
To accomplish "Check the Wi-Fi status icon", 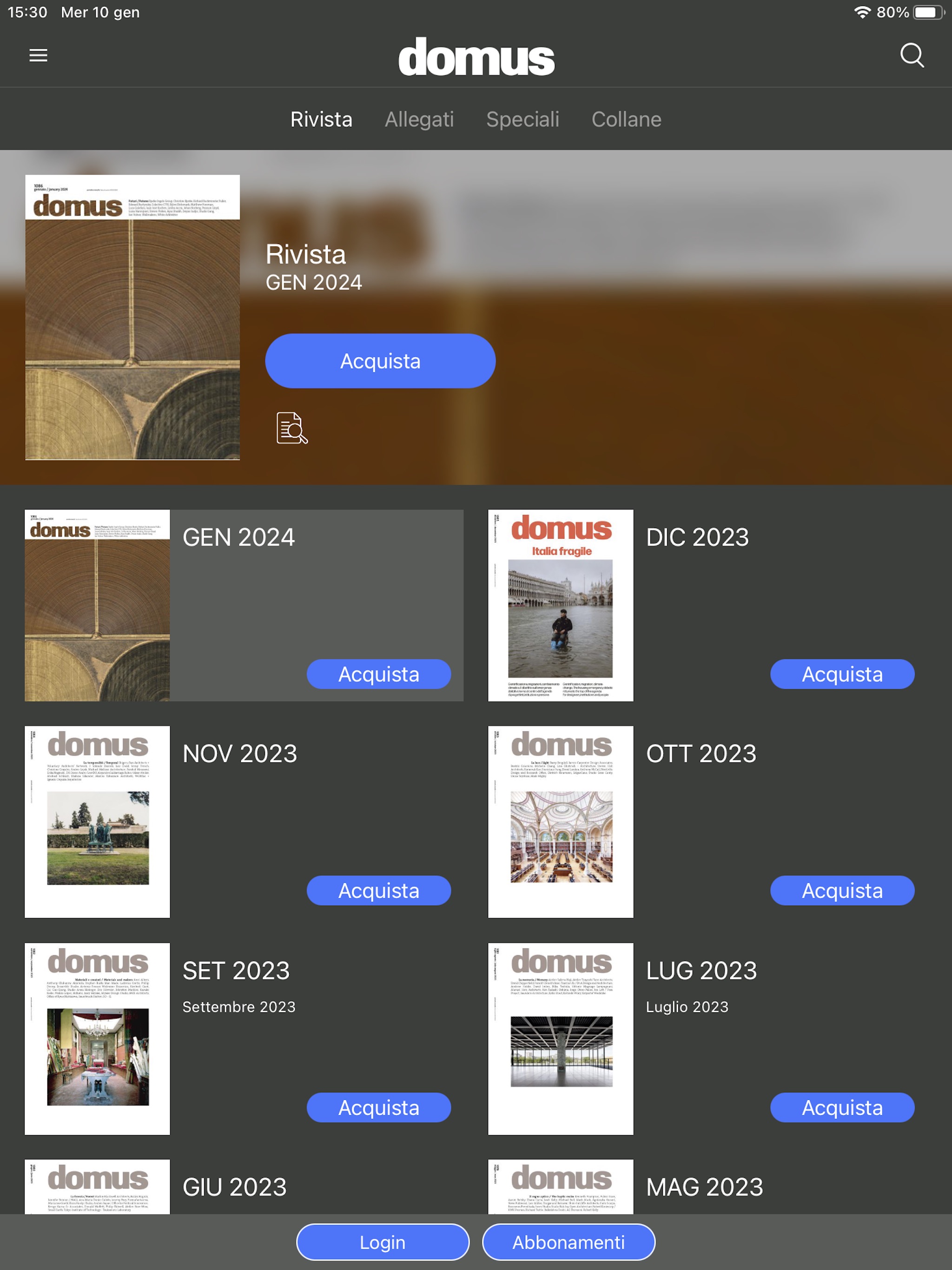I will [x=861, y=12].
